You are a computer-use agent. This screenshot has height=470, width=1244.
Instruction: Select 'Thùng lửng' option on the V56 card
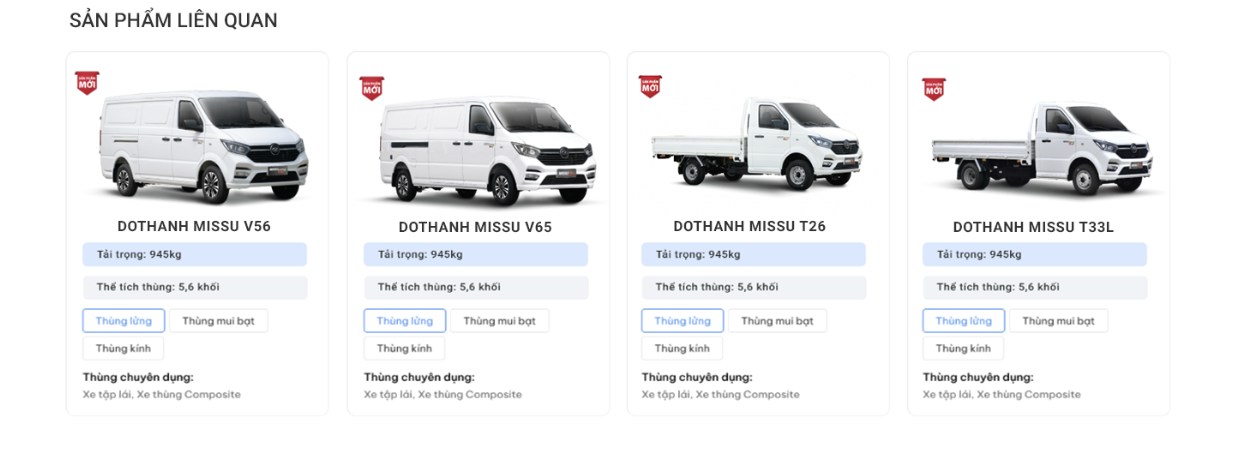124,321
